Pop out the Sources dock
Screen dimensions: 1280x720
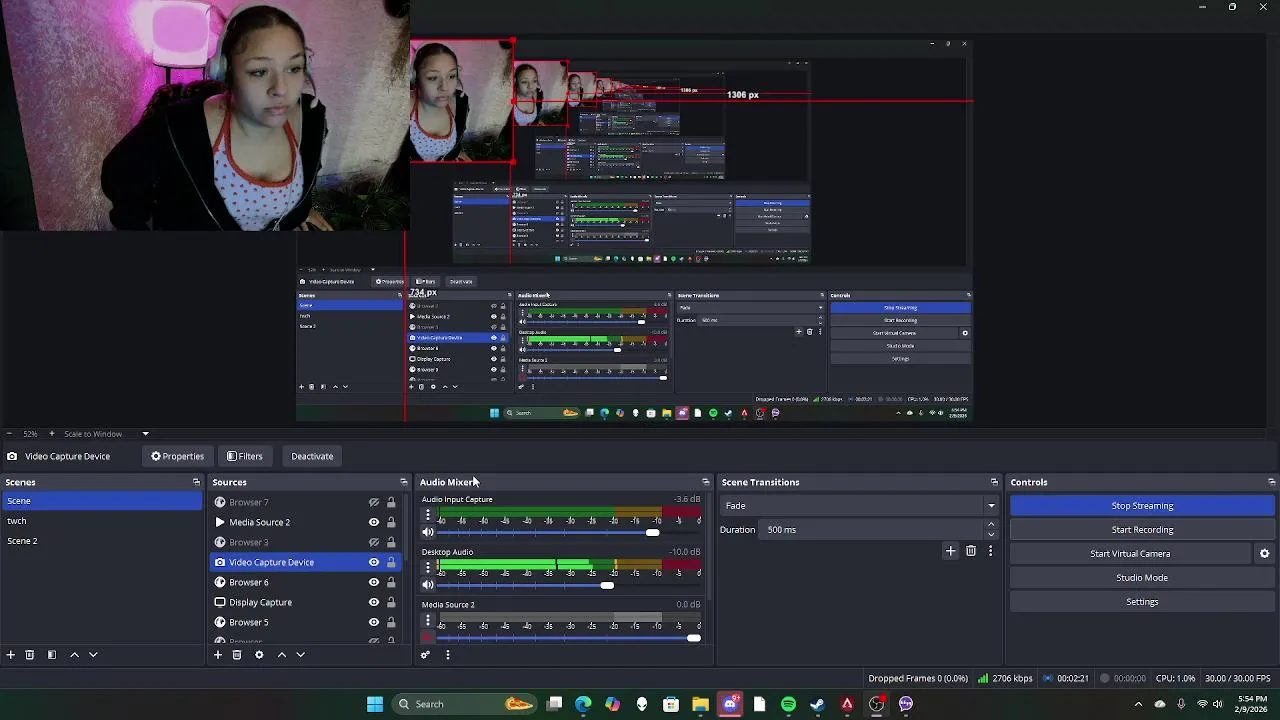[x=404, y=482]
